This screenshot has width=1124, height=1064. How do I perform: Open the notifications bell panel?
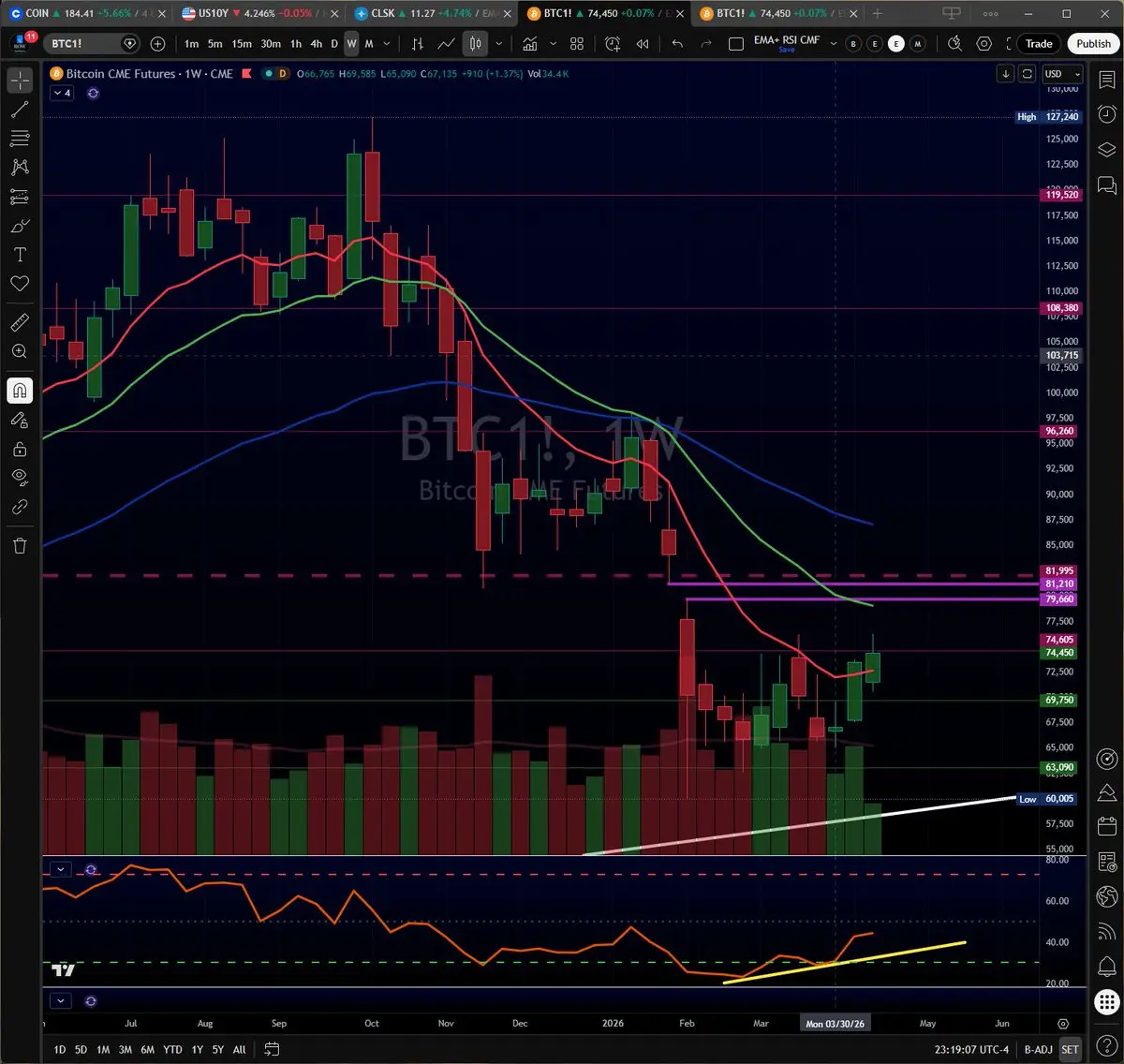1106,966
